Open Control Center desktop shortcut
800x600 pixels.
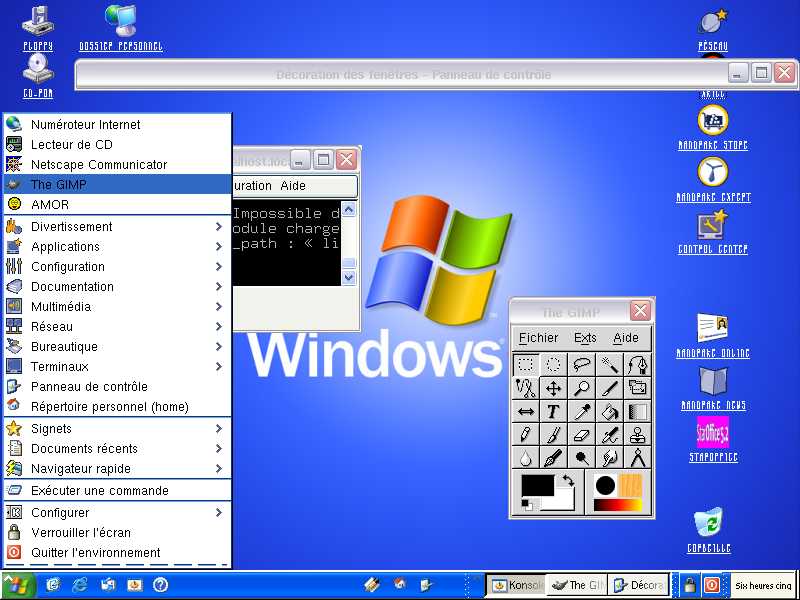[x=713, y=233]
